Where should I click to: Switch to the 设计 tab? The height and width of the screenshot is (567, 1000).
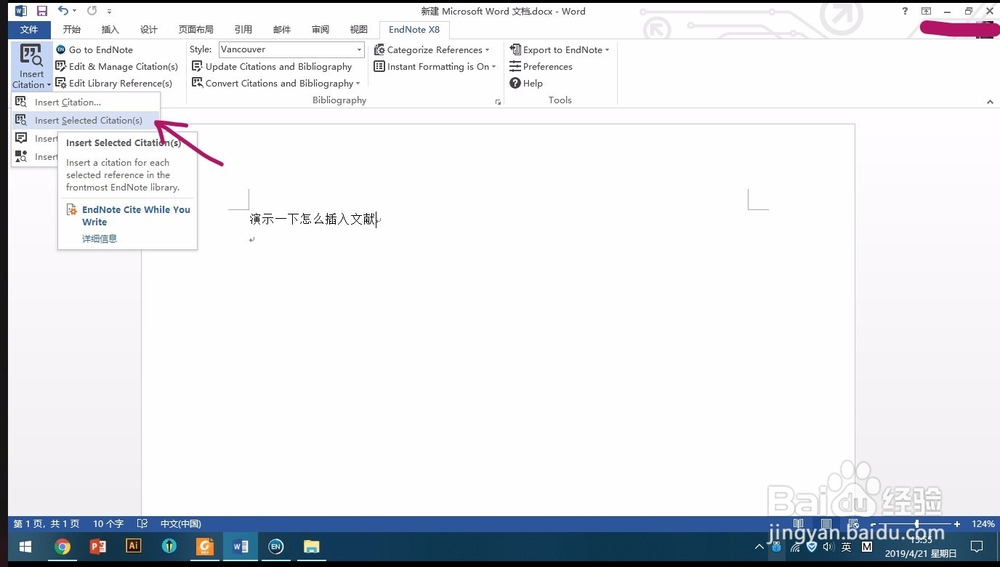point(149,29)
